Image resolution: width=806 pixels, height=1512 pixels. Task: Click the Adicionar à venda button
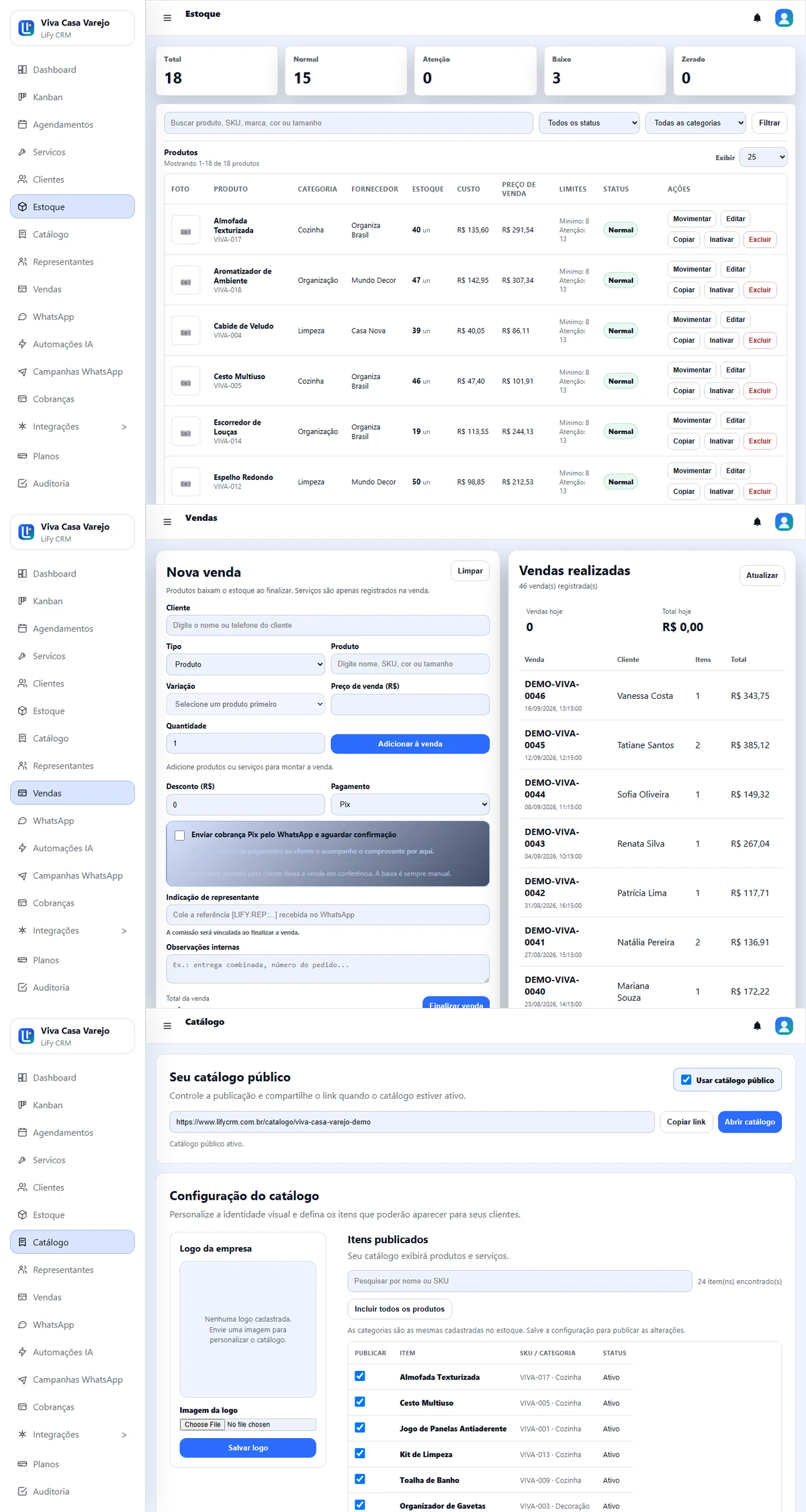[x=410, y=744]
